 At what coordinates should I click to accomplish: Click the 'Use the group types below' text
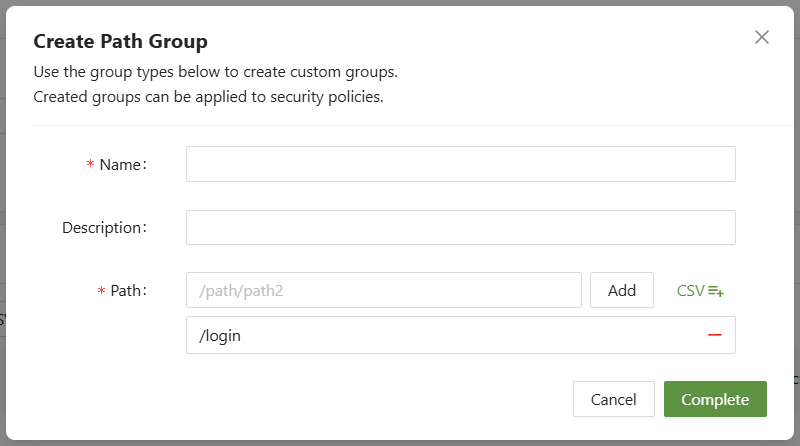coord(215,73)
